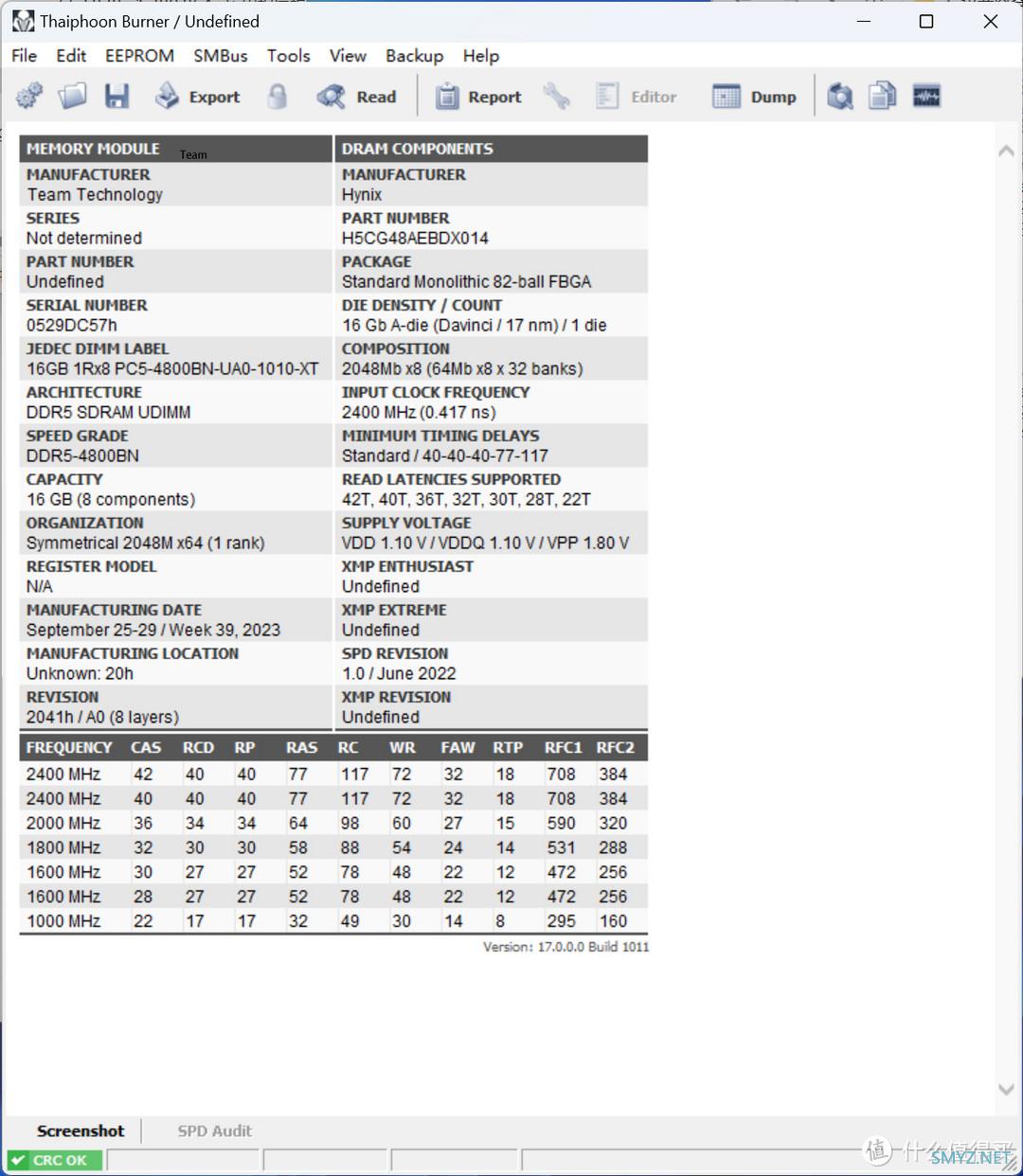Select the 2400 MHz (0.417 ns) clock value
The width and height of the screenshot is (1023, 1176).
(419, 413)
